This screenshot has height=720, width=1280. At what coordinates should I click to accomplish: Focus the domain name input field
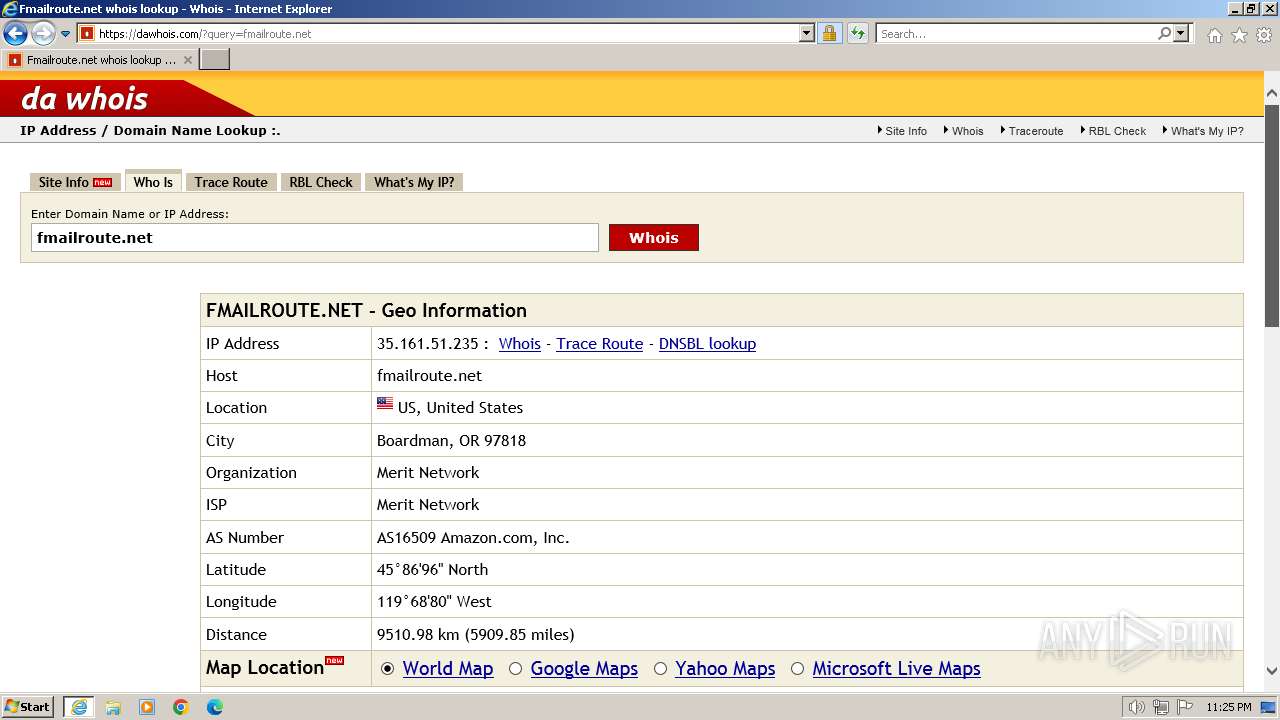(314, 237)
